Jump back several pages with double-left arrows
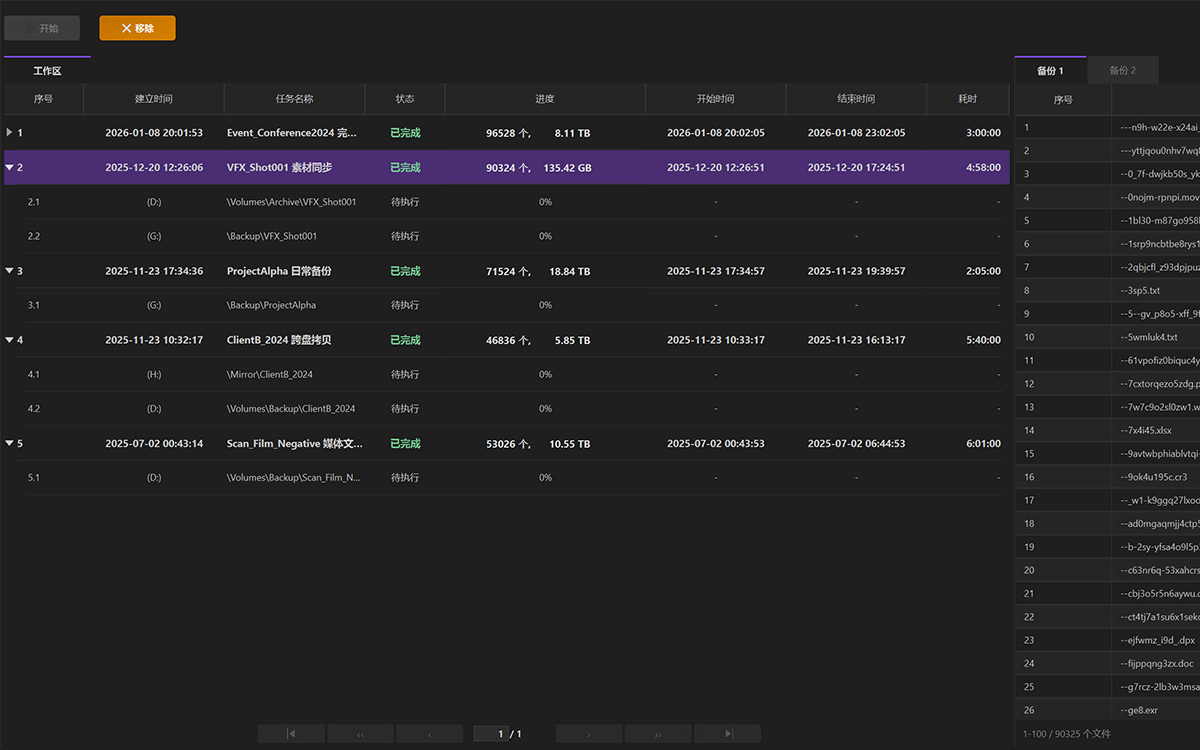1200x750 pixels. coord(360,734)
